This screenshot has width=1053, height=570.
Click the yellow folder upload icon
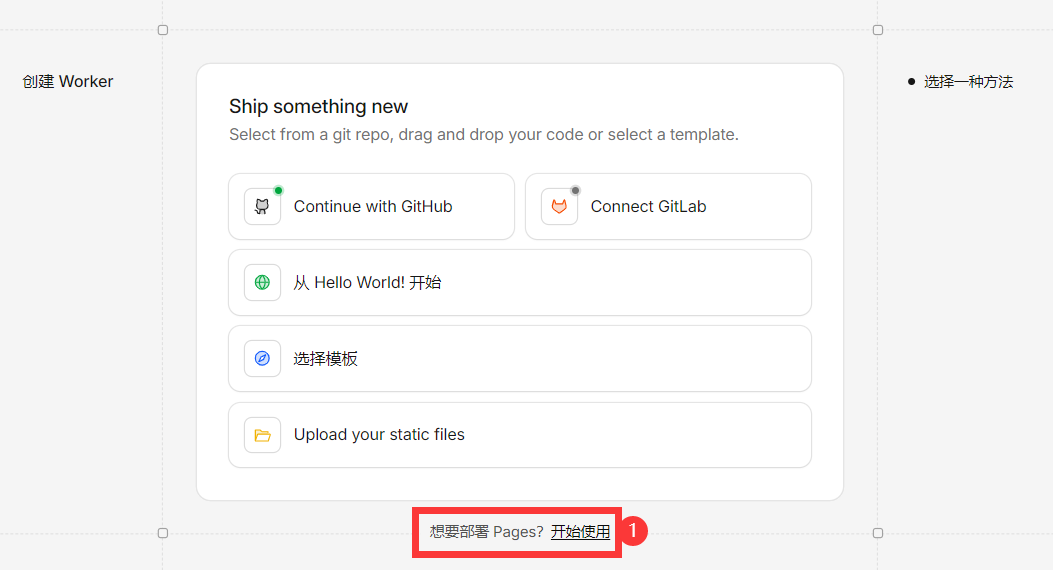[x=262, y=435]
